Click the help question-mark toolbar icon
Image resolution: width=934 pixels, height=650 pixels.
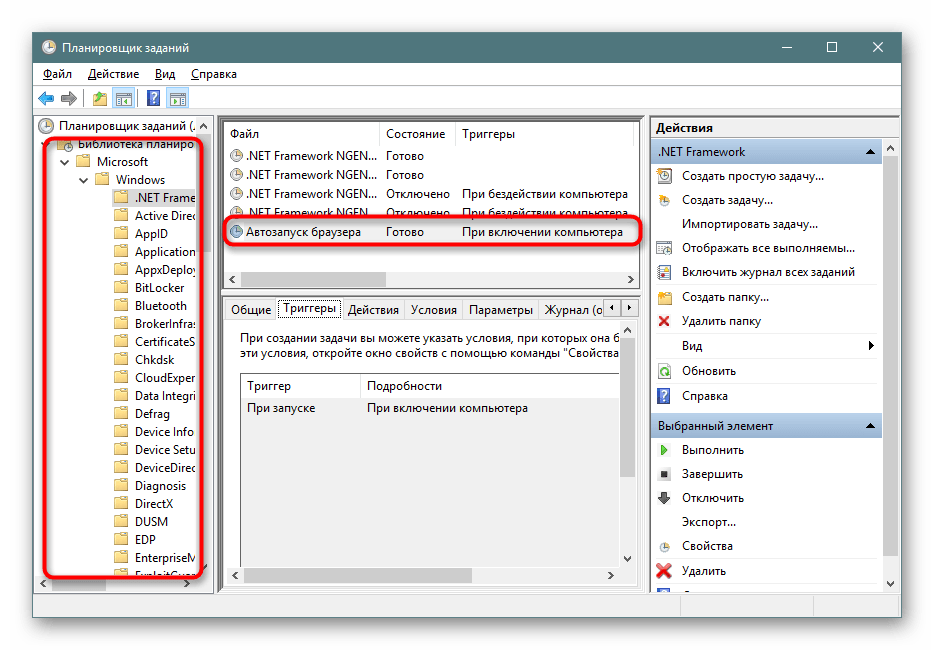click(x=153, y=98)
